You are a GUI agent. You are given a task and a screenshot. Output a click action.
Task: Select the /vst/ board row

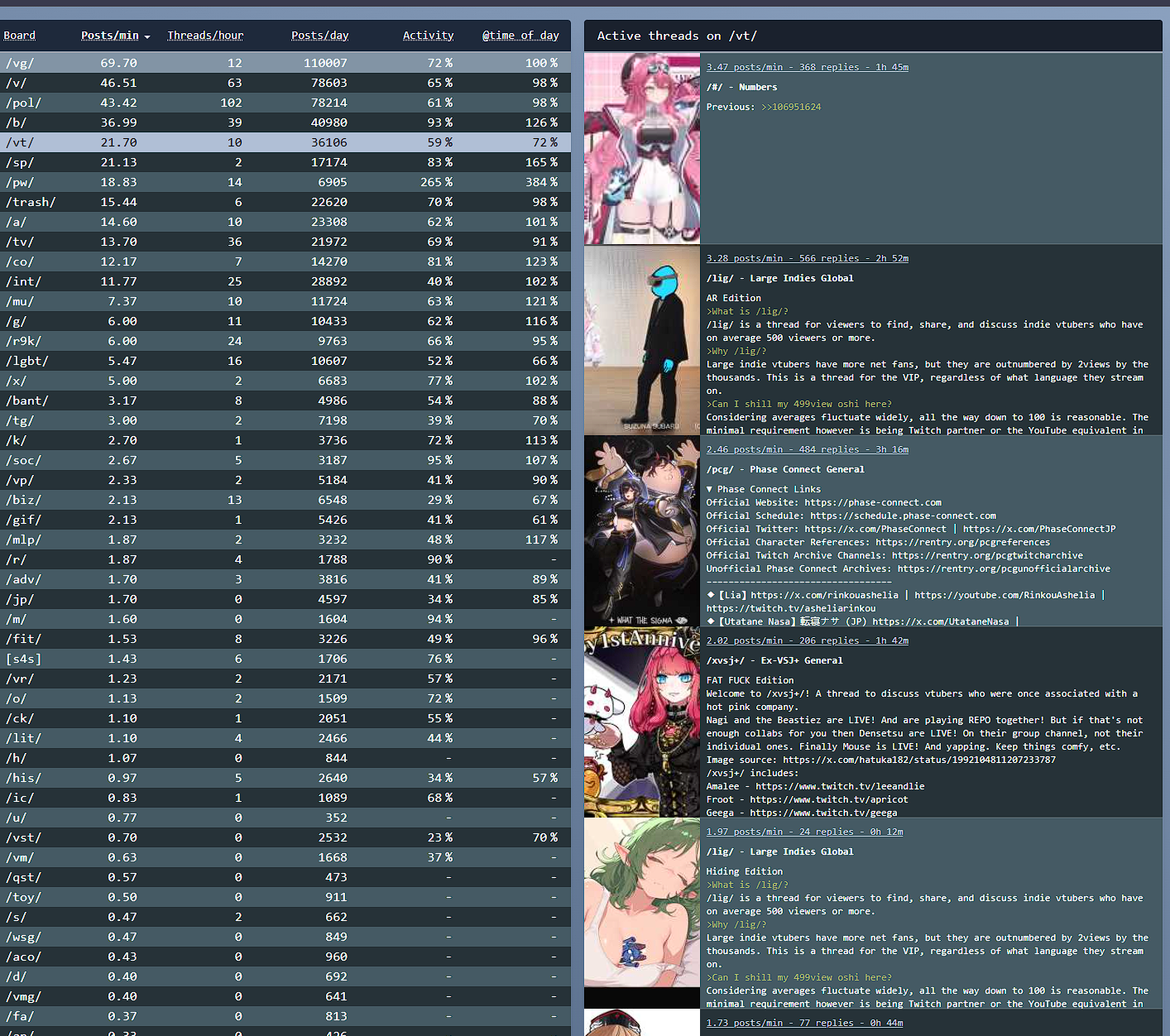point(285,837)
